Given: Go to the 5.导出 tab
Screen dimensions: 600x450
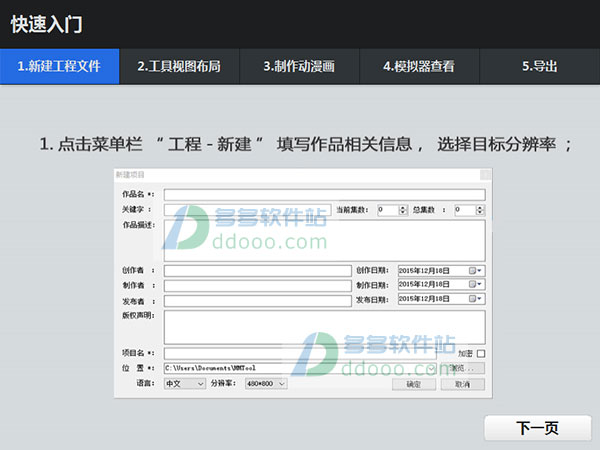Looking at the screenshot, I should 539,67.
